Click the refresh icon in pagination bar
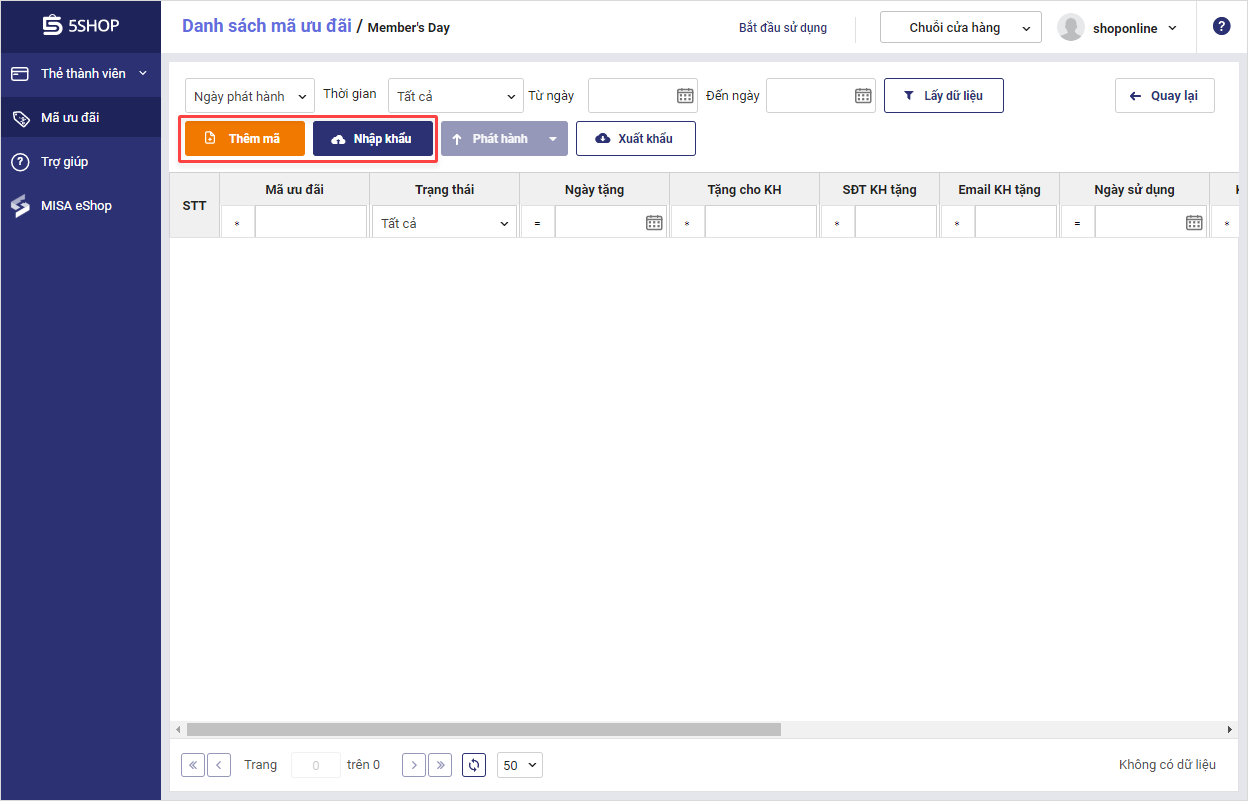This screenshot has height=801, width=1248. click(x=474, y=765)
